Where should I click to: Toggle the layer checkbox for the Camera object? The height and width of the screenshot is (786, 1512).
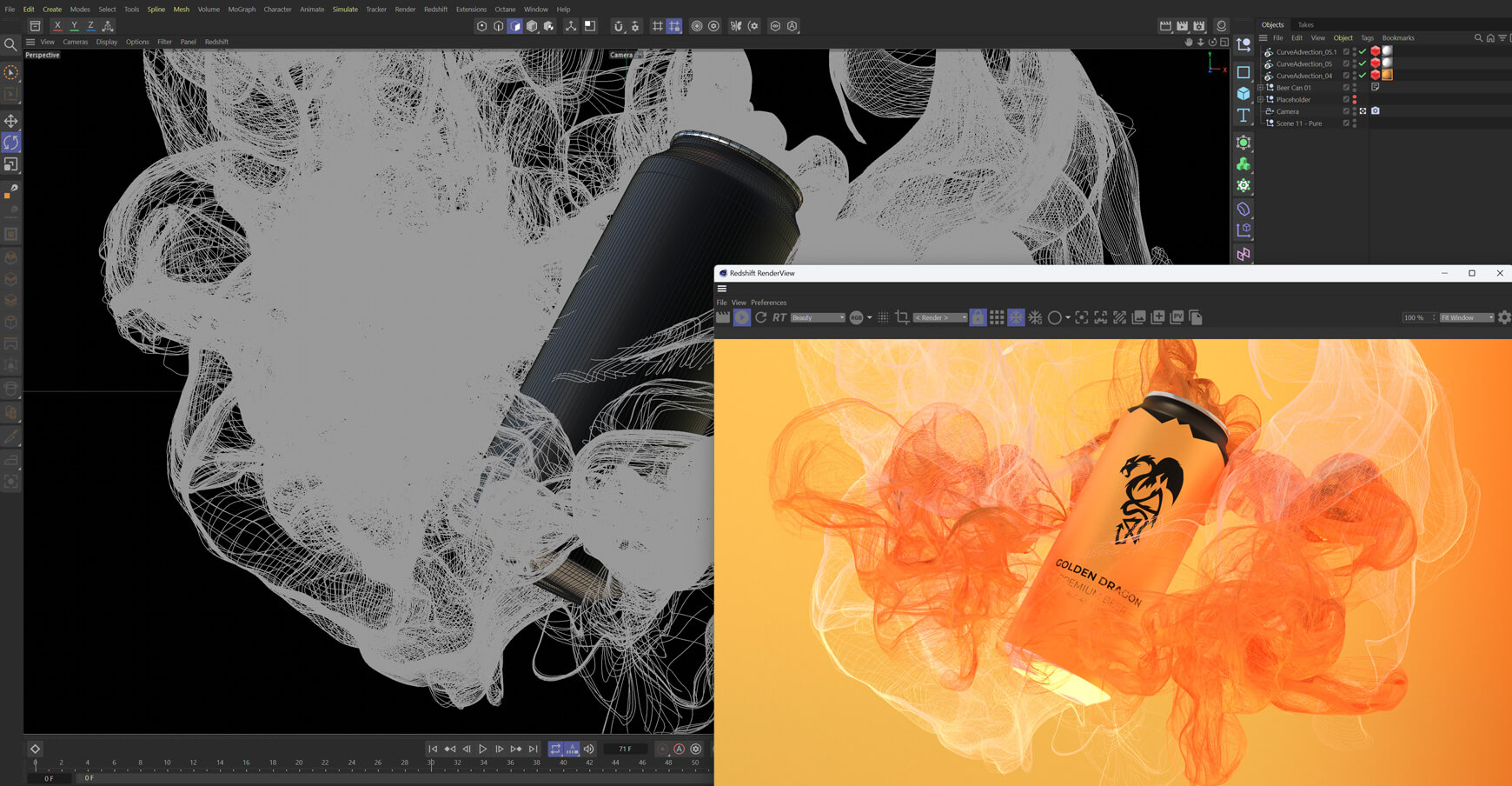[x=1346, y=111]
